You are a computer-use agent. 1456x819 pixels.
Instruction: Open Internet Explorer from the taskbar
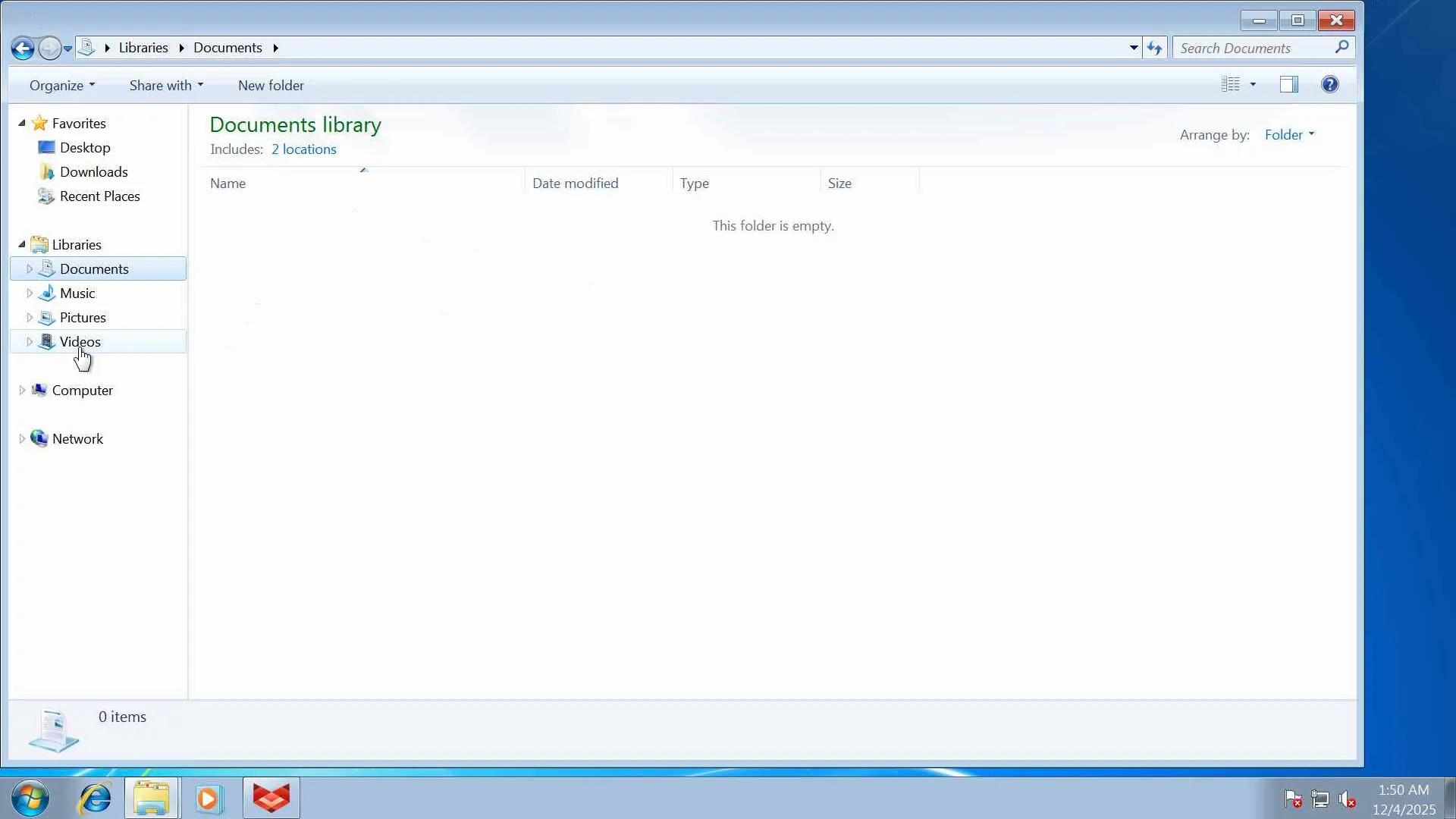96,799
